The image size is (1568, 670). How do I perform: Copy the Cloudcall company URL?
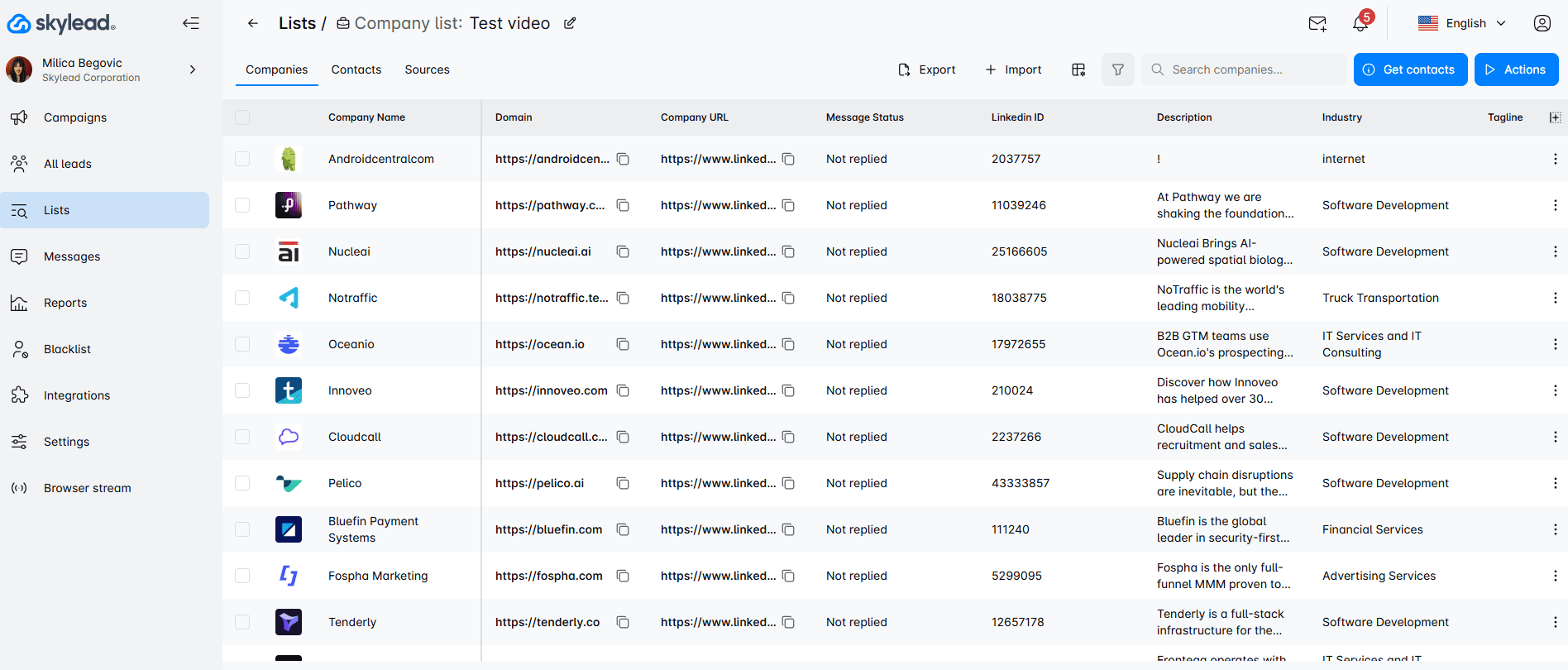pyautogui.click(x=789, y=437)
